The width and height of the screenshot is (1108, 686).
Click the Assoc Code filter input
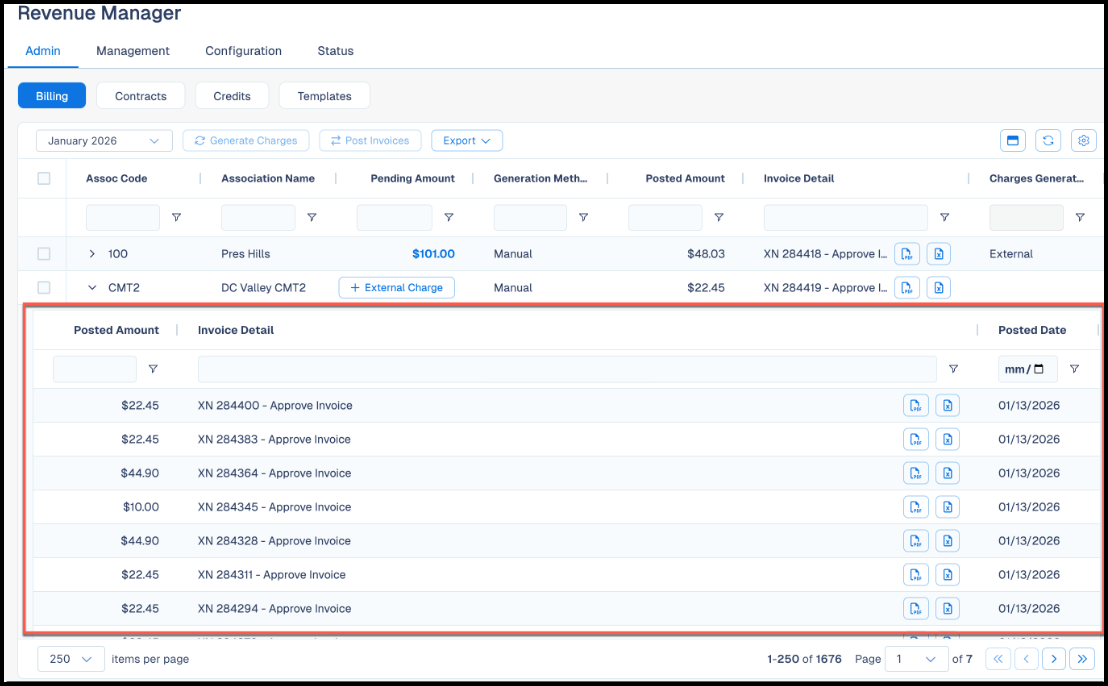[123, 218]
